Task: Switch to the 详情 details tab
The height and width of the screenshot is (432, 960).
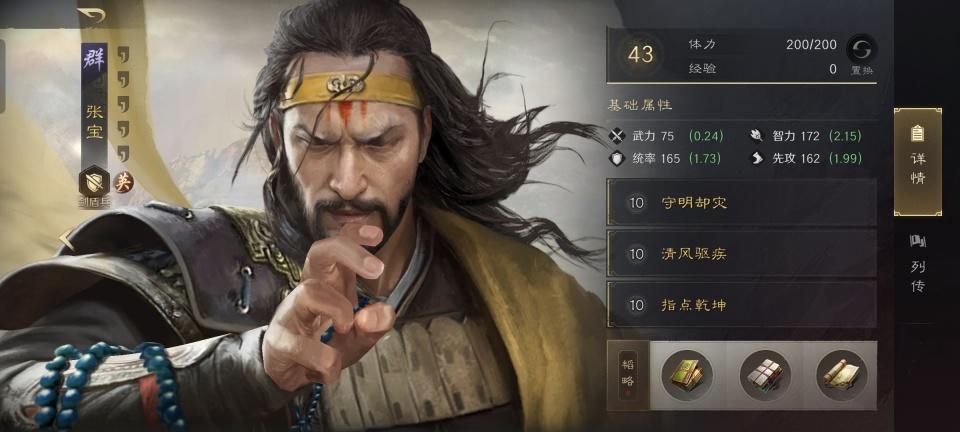Action: click(x=918, y=162)
